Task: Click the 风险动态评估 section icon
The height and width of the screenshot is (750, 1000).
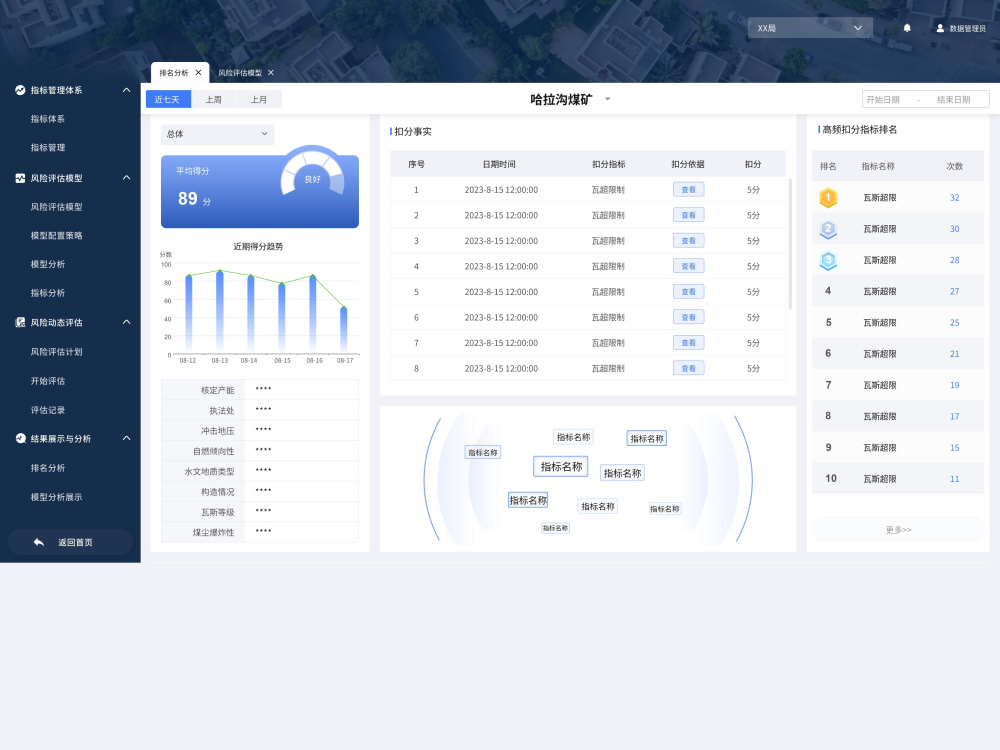Action: tap(20, 322)
